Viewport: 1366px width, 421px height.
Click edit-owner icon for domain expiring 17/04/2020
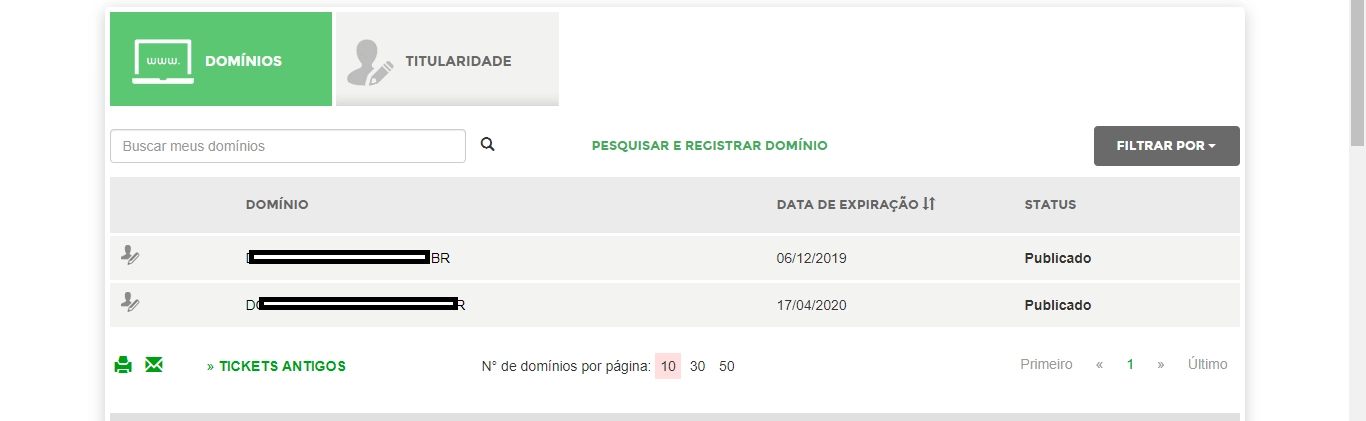point(130,302)
